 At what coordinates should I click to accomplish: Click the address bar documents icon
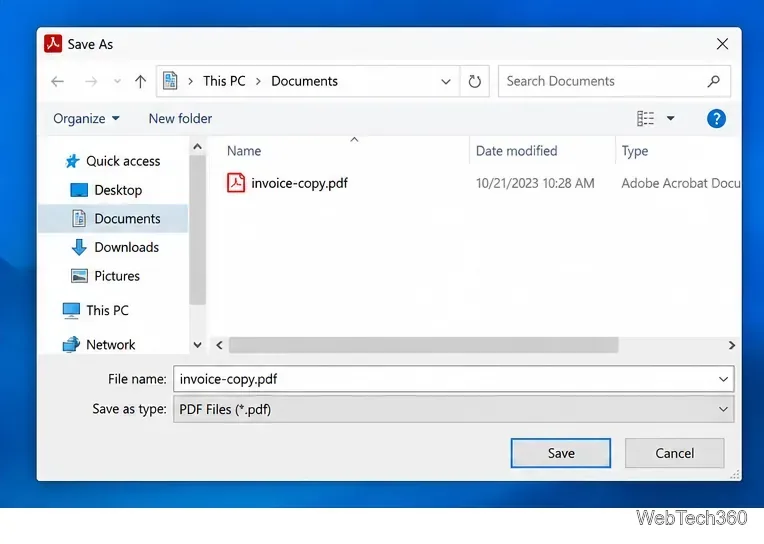(170, 80)
